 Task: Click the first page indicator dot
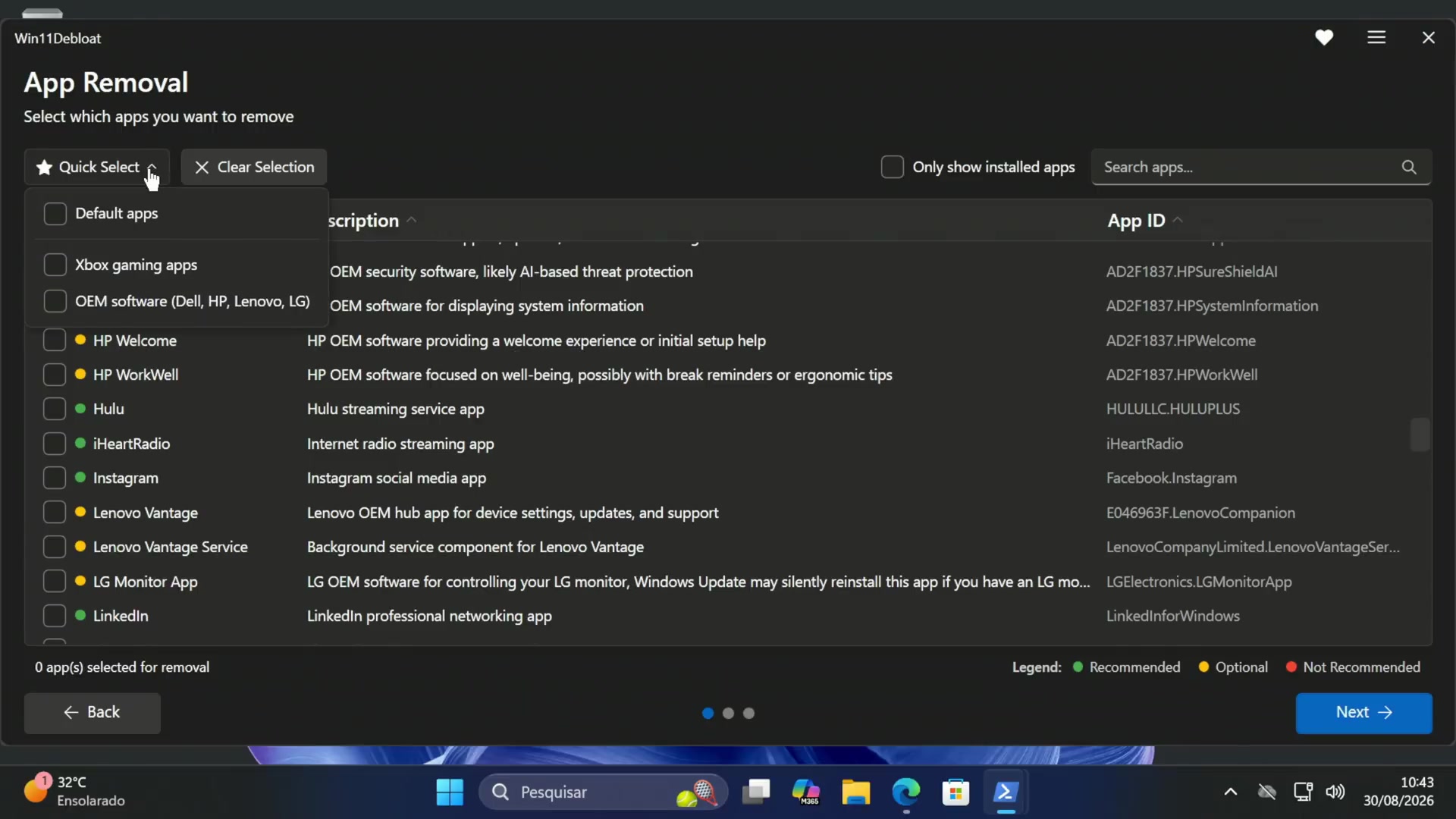coord(708,713)
